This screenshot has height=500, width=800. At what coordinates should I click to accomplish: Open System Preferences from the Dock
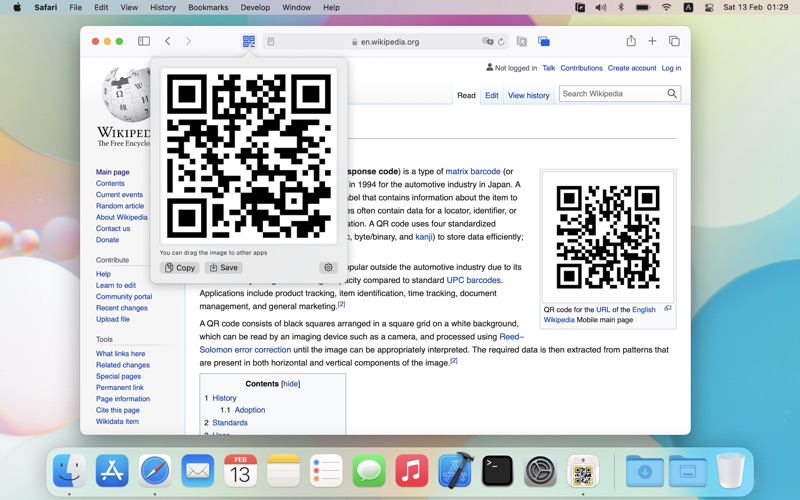tap(540, 470)
